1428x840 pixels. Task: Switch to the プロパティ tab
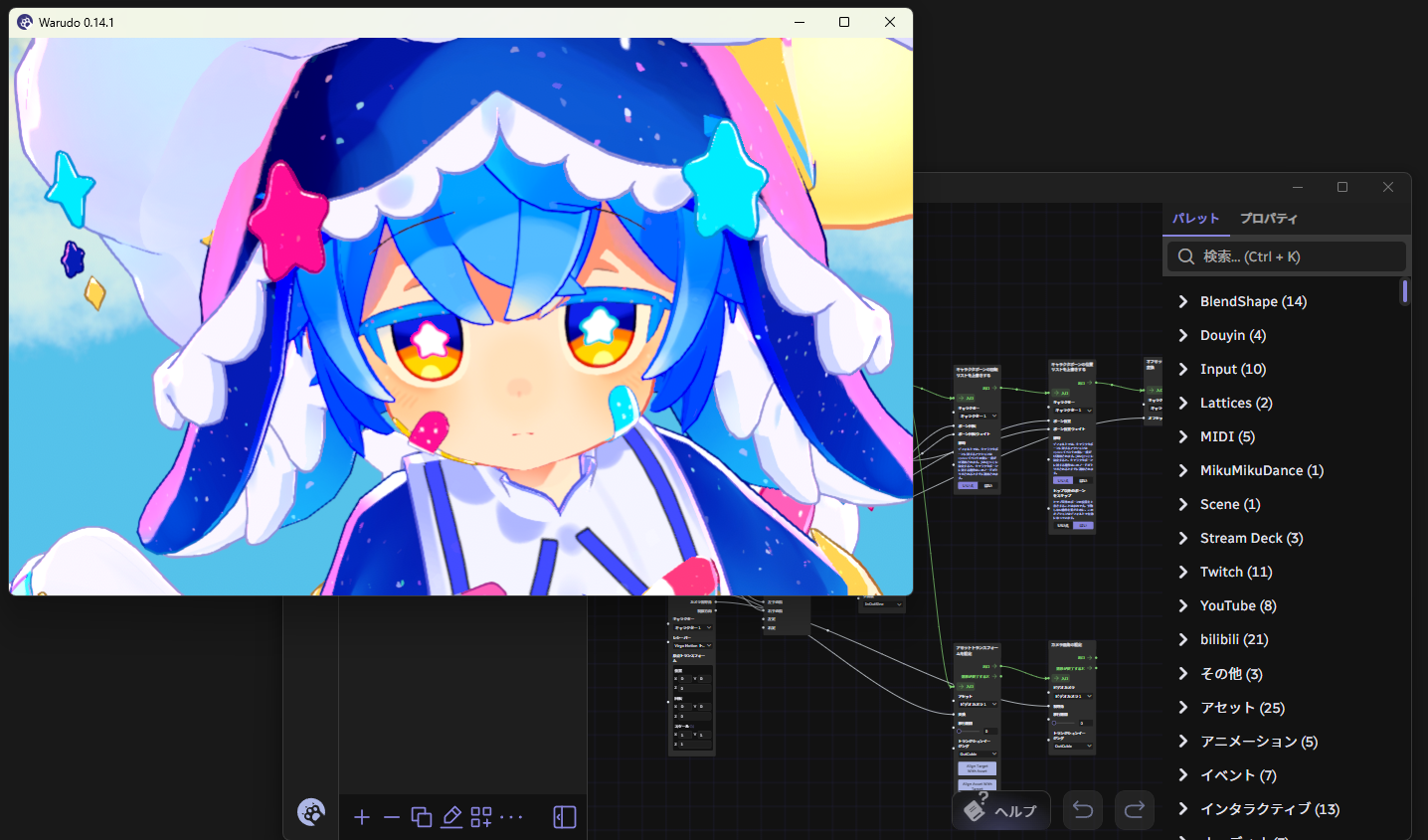(1270, 219)
